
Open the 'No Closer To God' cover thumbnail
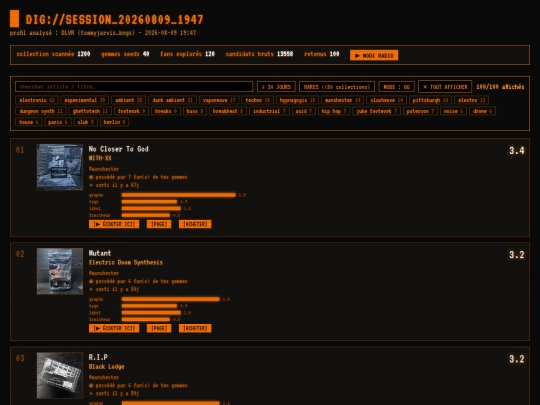[60, 167]
